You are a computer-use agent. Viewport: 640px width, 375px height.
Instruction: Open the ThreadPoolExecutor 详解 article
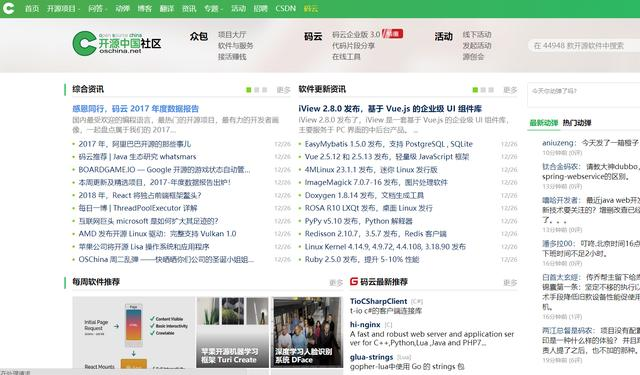coord(138,208)
